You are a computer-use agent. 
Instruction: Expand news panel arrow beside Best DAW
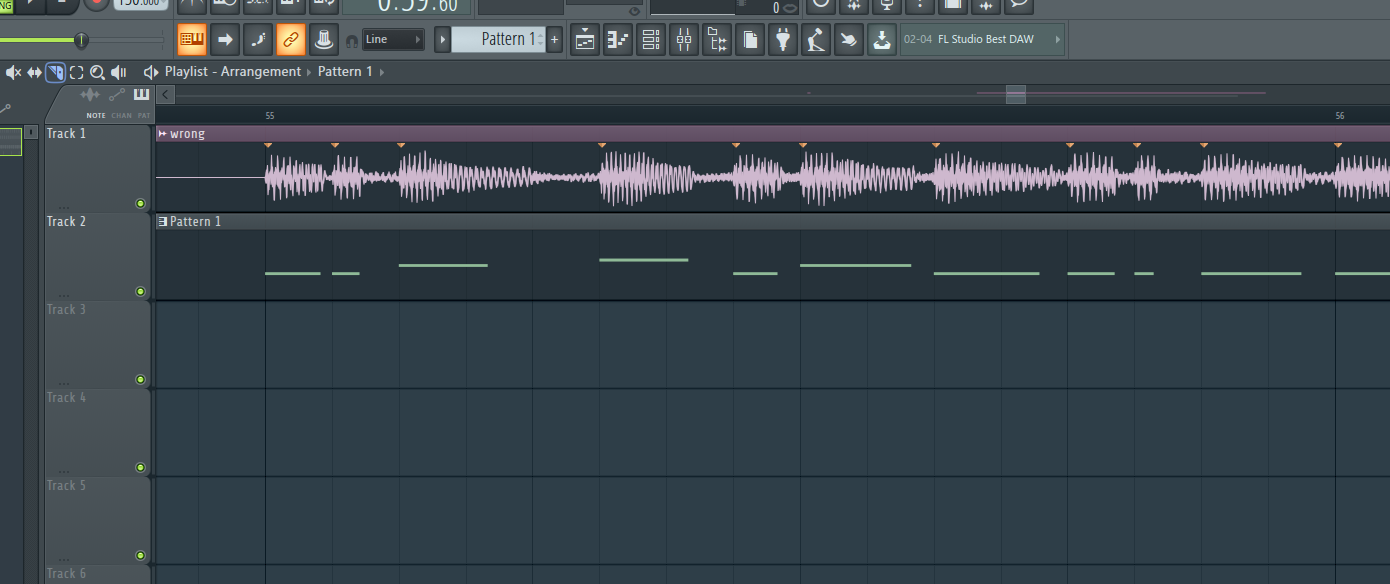[x=1058, y=40]
